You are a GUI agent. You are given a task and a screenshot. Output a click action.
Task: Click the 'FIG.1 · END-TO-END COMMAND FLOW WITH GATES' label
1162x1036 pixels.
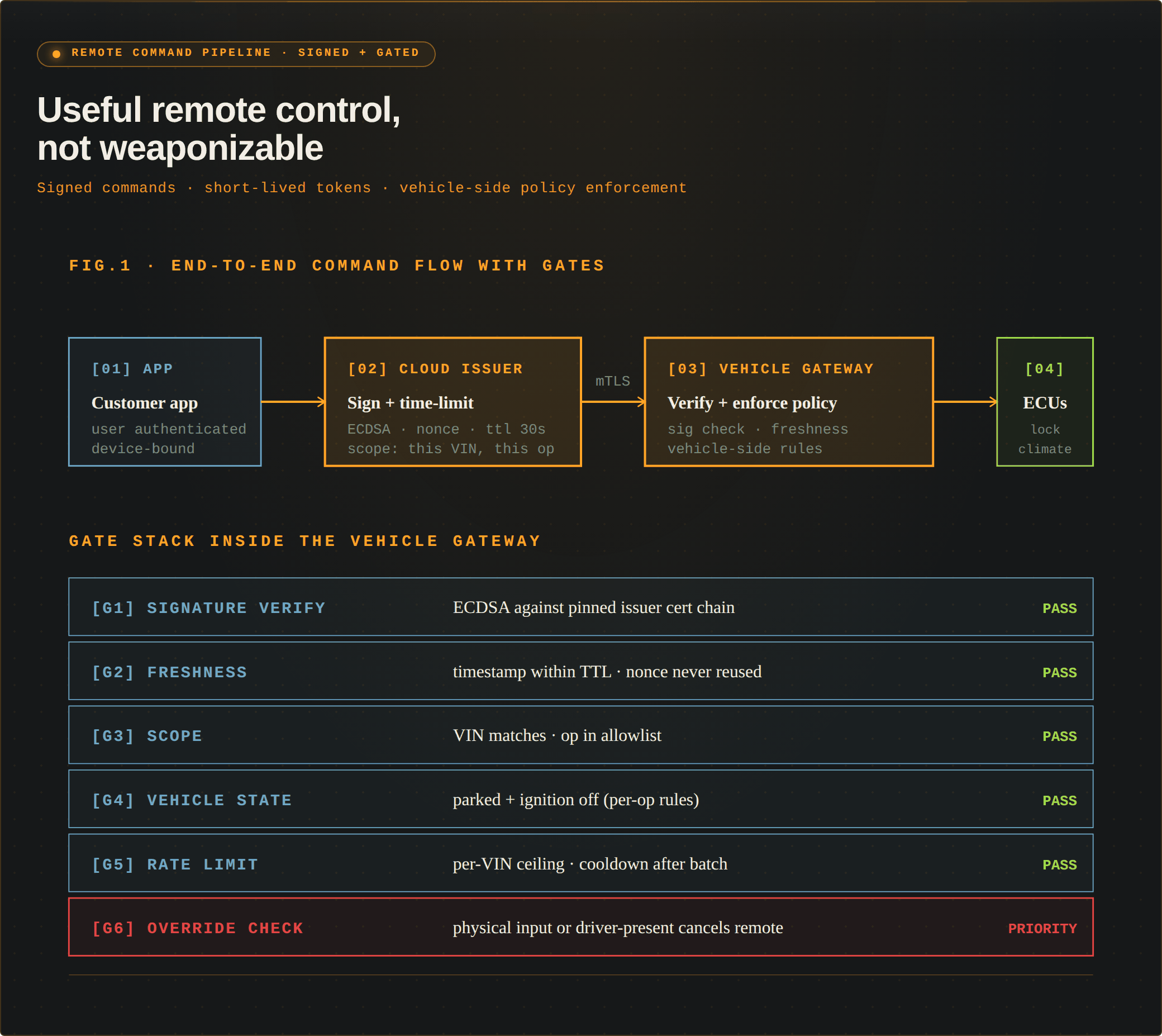tap(337, 266)
